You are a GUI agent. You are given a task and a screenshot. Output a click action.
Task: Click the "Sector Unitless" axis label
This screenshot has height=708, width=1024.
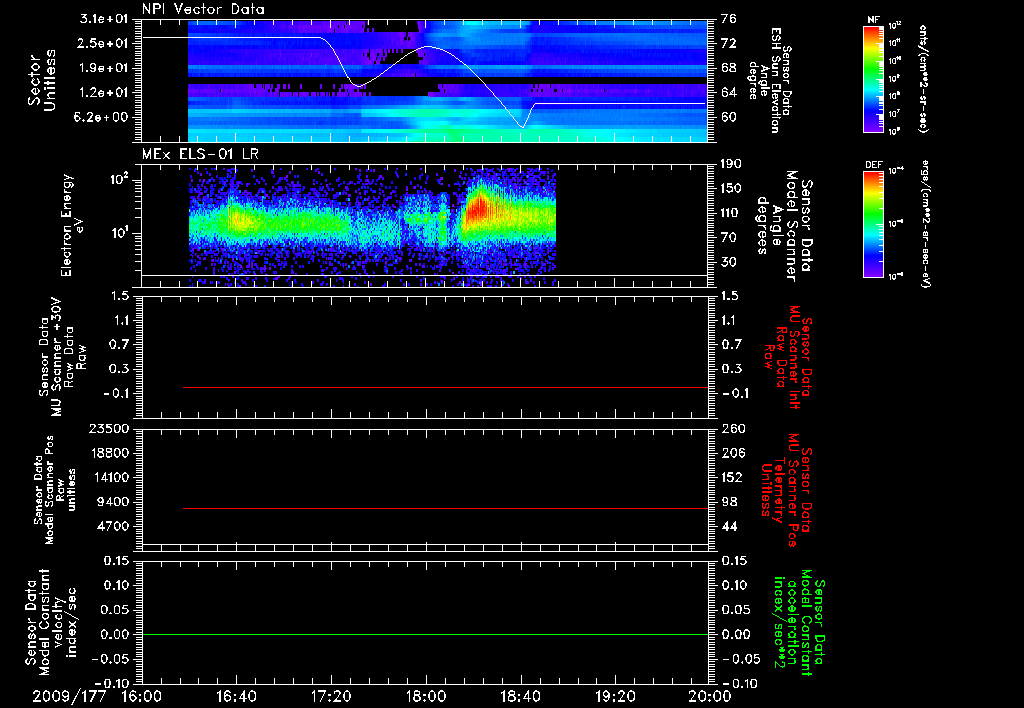pyautogui.click(x=42, y=80)
